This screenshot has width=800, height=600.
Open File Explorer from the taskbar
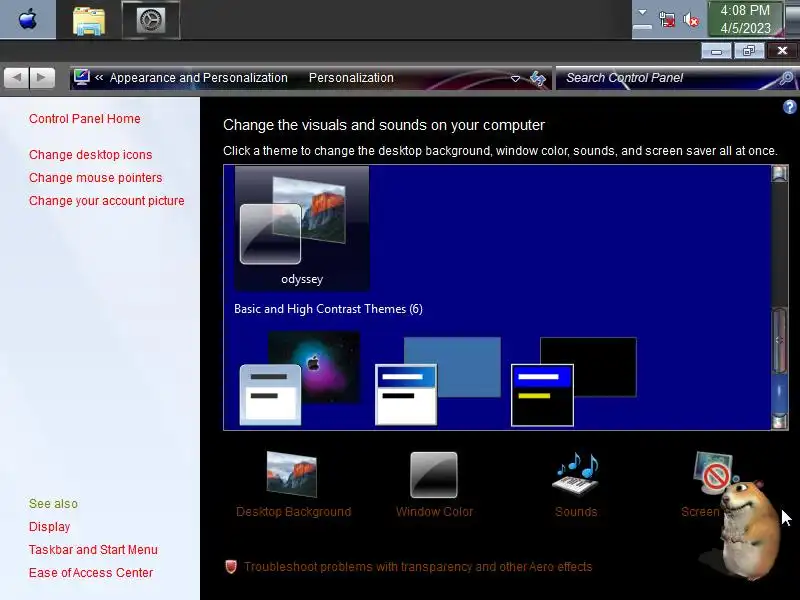[89, 21]
